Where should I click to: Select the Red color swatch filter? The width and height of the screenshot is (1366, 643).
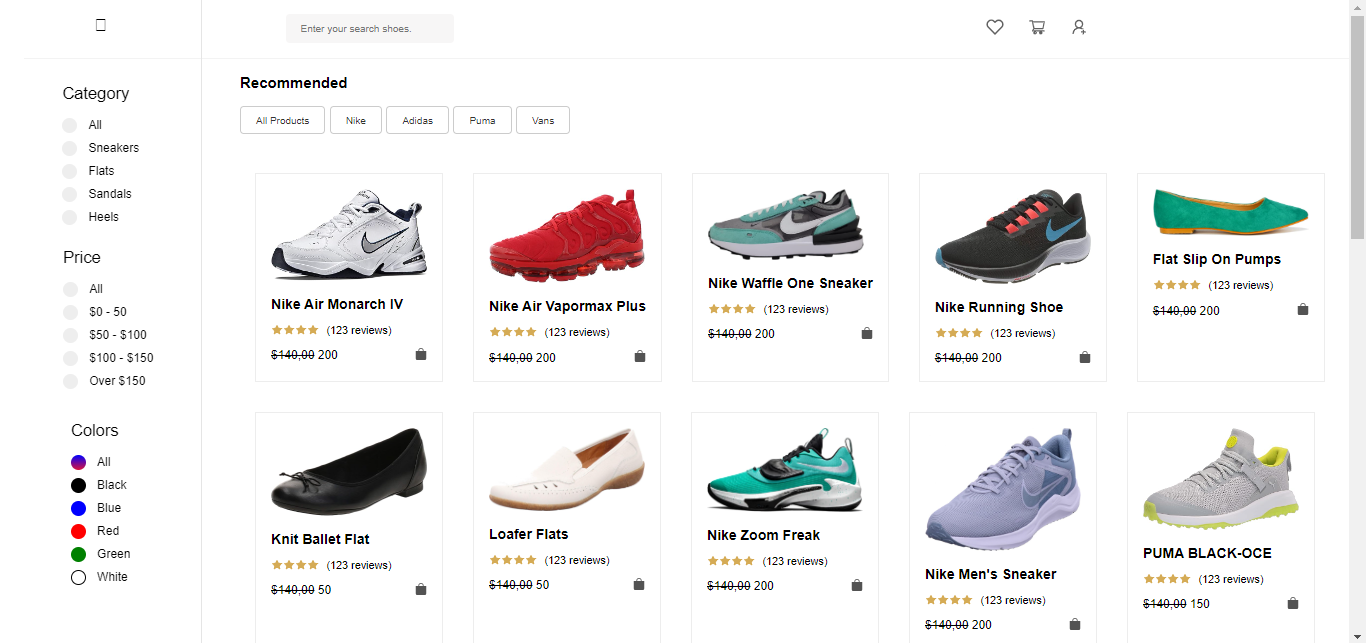[x=79, y=531]
